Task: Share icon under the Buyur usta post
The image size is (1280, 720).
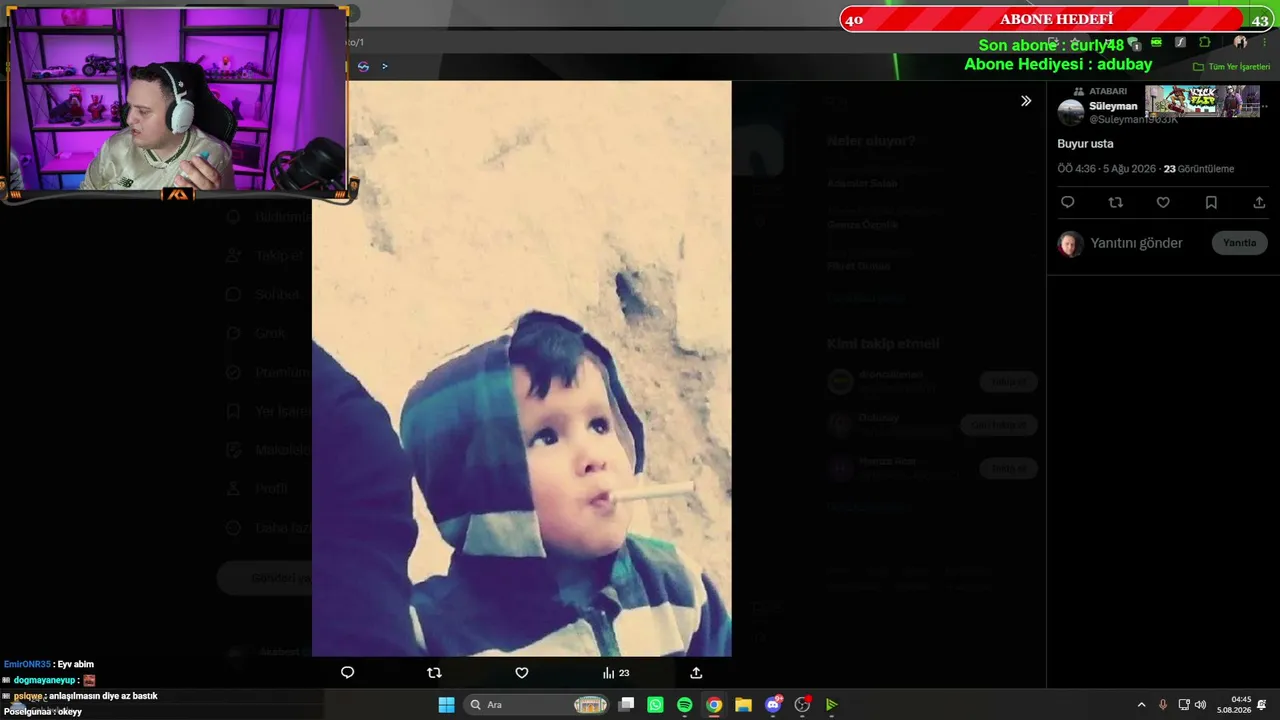Action: point(1259,202)
